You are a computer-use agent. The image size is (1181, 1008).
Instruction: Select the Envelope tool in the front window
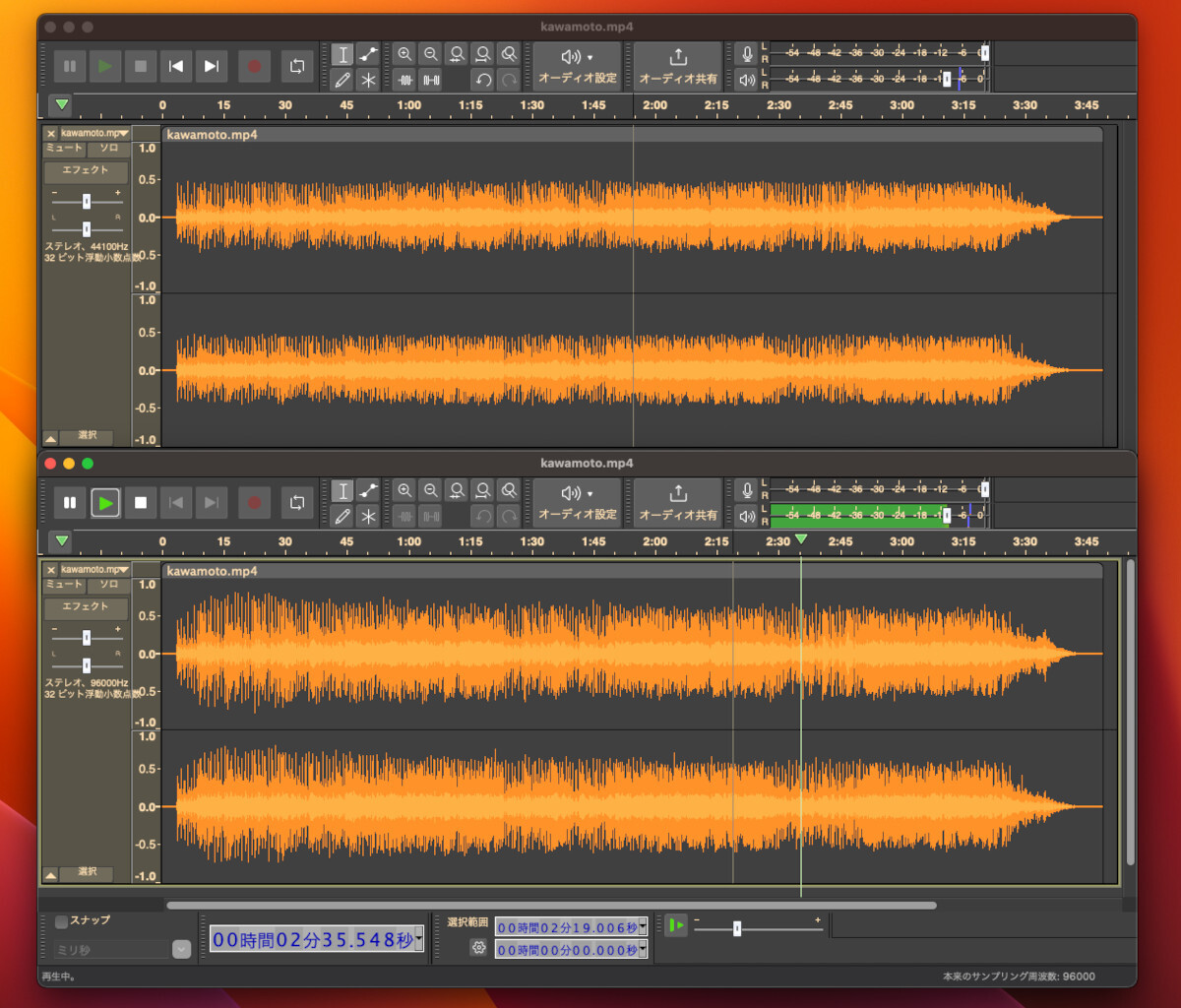click(x=368, y=490)
